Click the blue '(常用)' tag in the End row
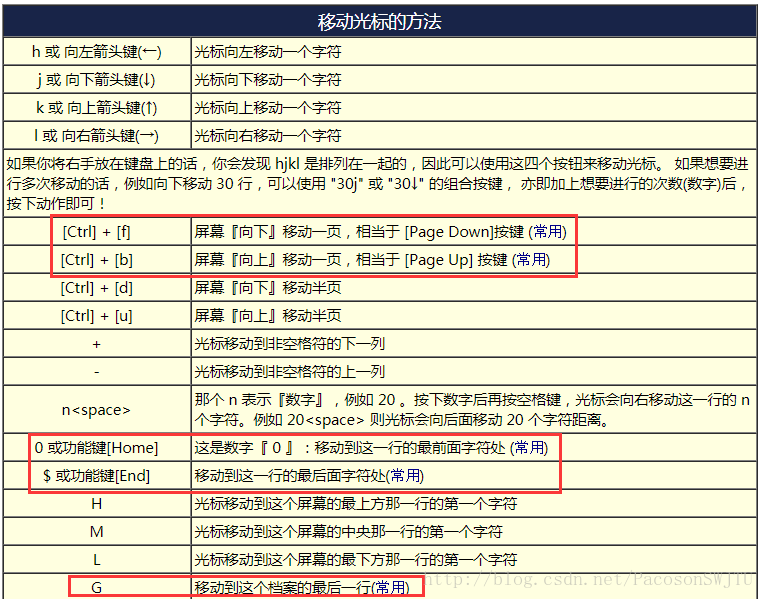 (405, 476)
